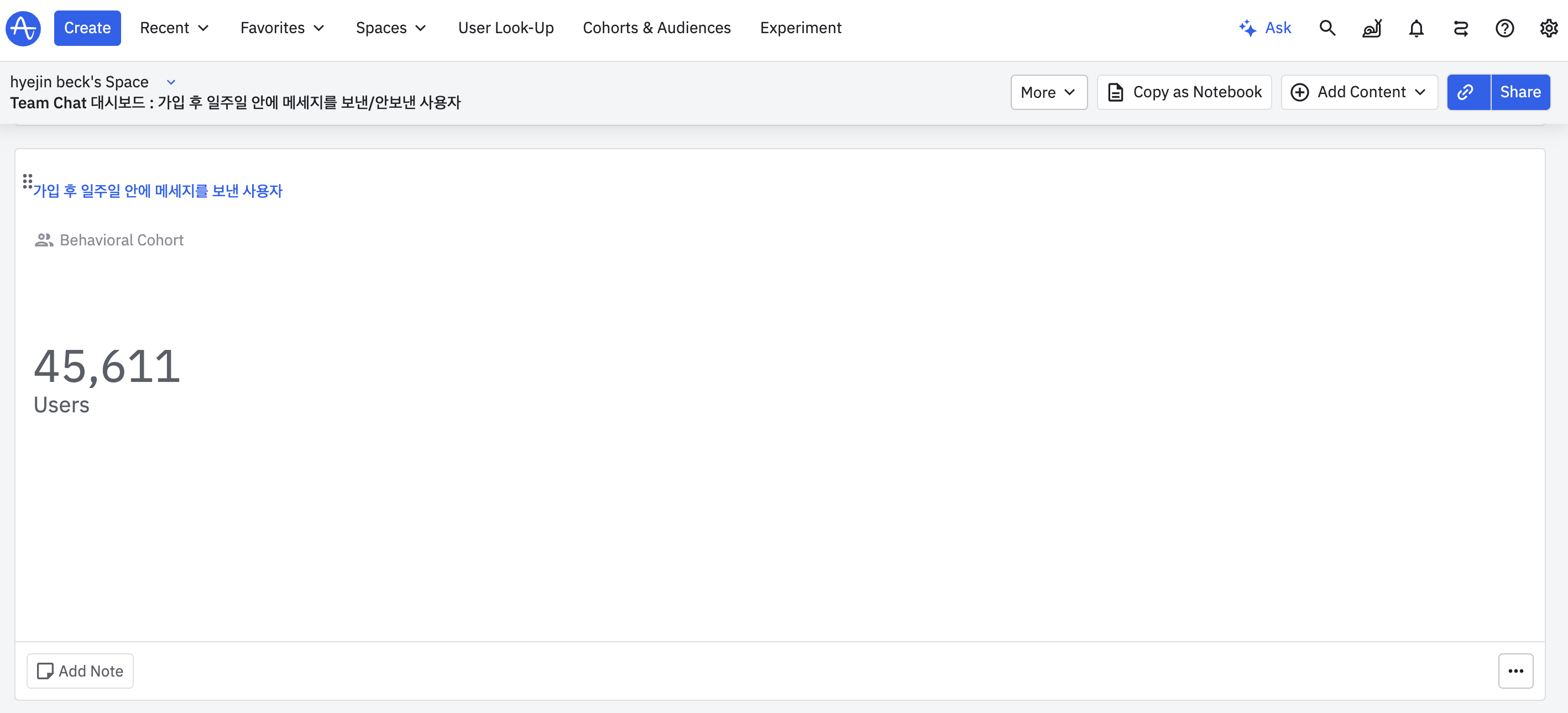The height and width of the screenshot is (713, 1568).
Task: Go to User Look-Up
Action: (x=505, y=28)
